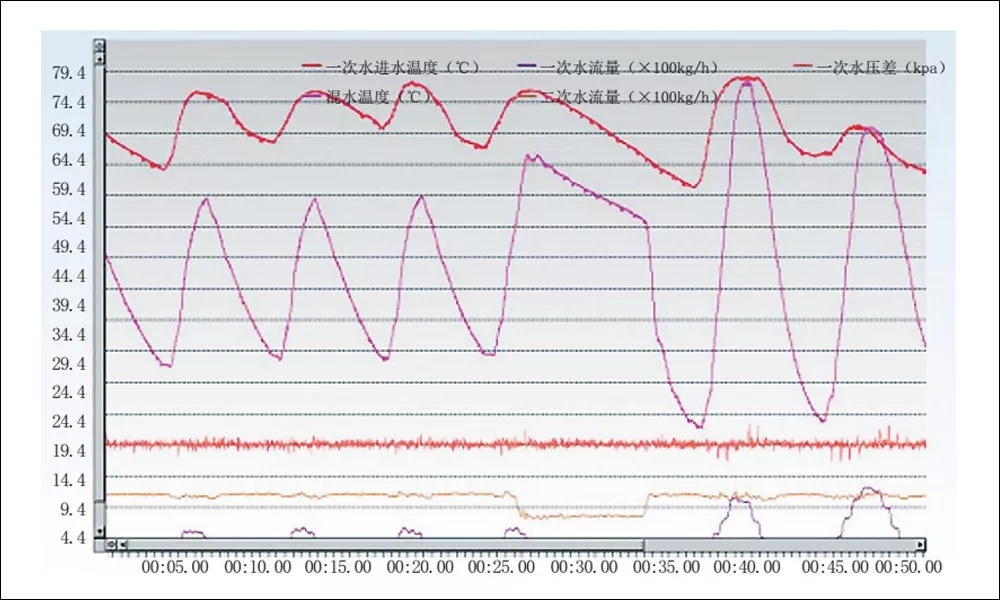Toggle the 二次水流量 legend entry
1000x600 pixels.
(x=632, y=97)
